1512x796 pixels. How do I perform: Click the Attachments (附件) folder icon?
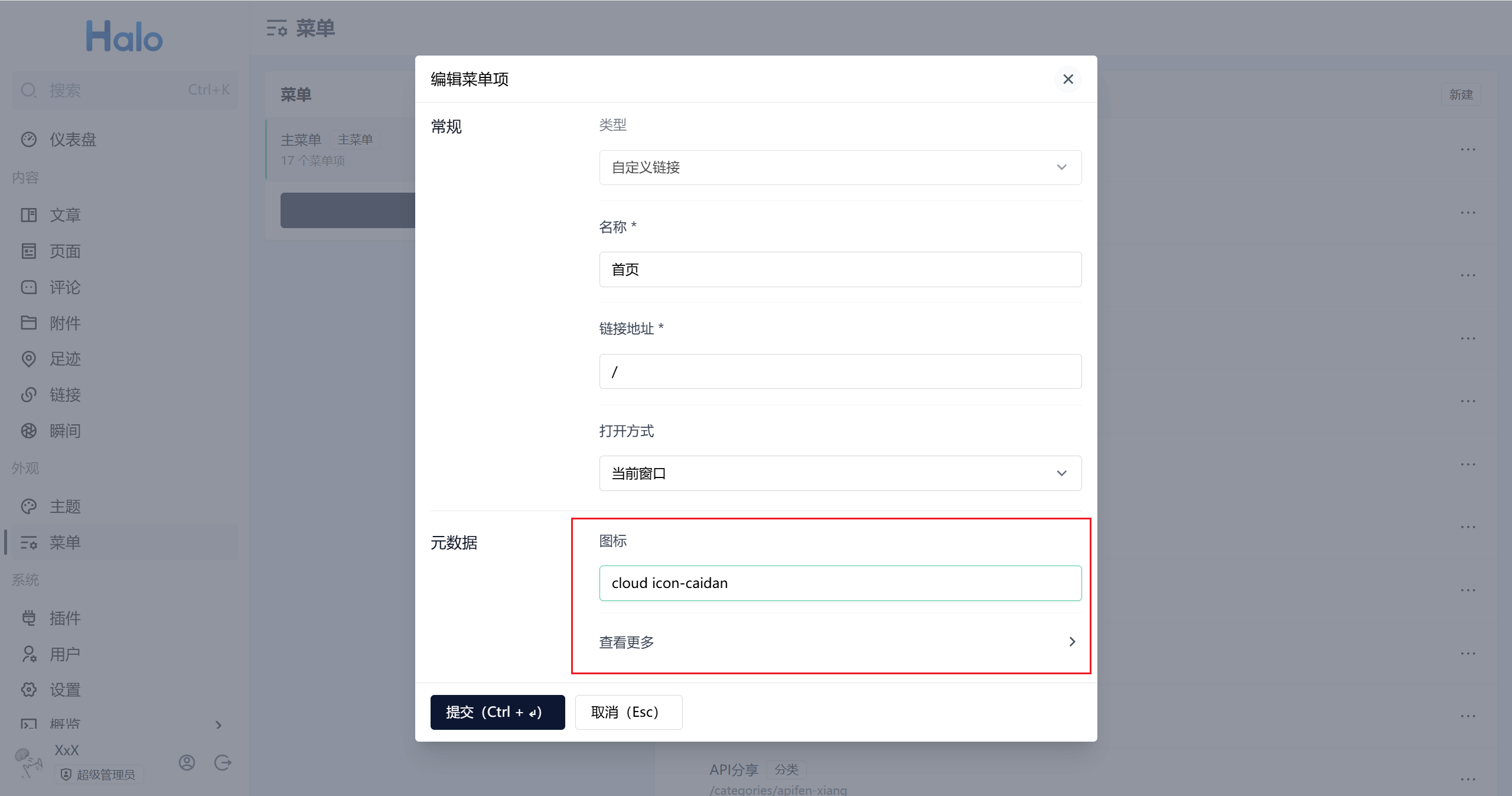point(28,323)
